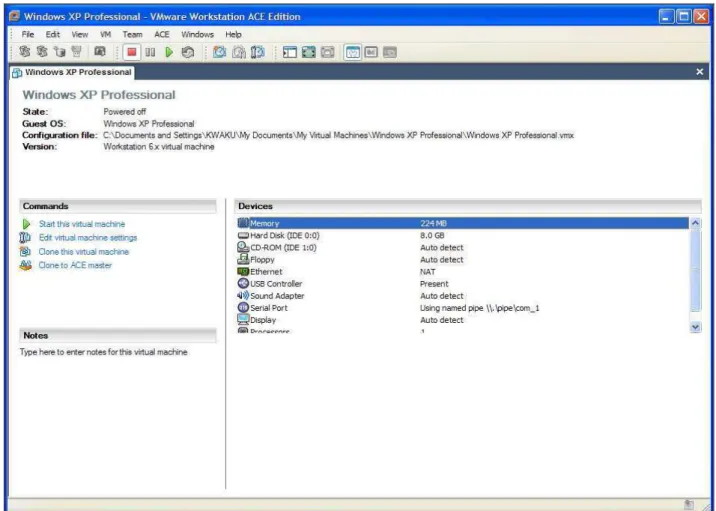Click the Revert to snapshot toolbar icon

pos(239,53)
